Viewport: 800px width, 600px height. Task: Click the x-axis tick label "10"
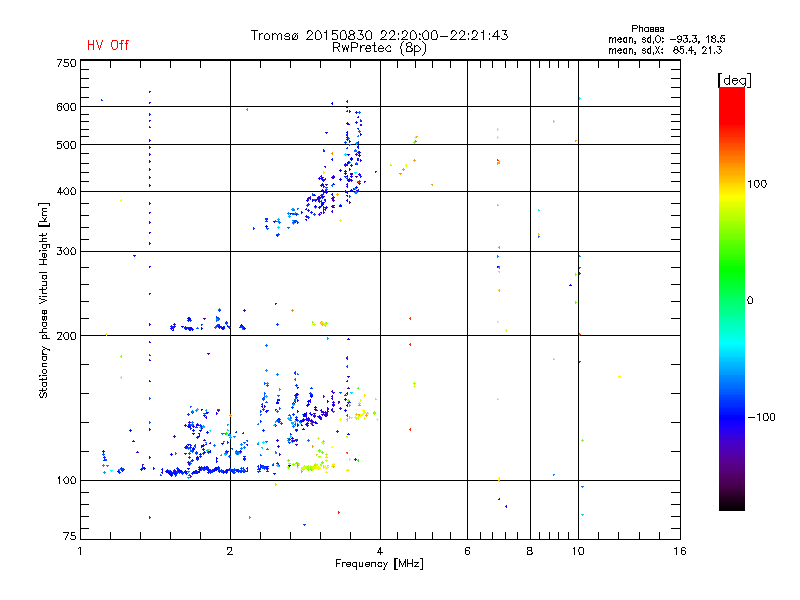(x=578, y=551)
